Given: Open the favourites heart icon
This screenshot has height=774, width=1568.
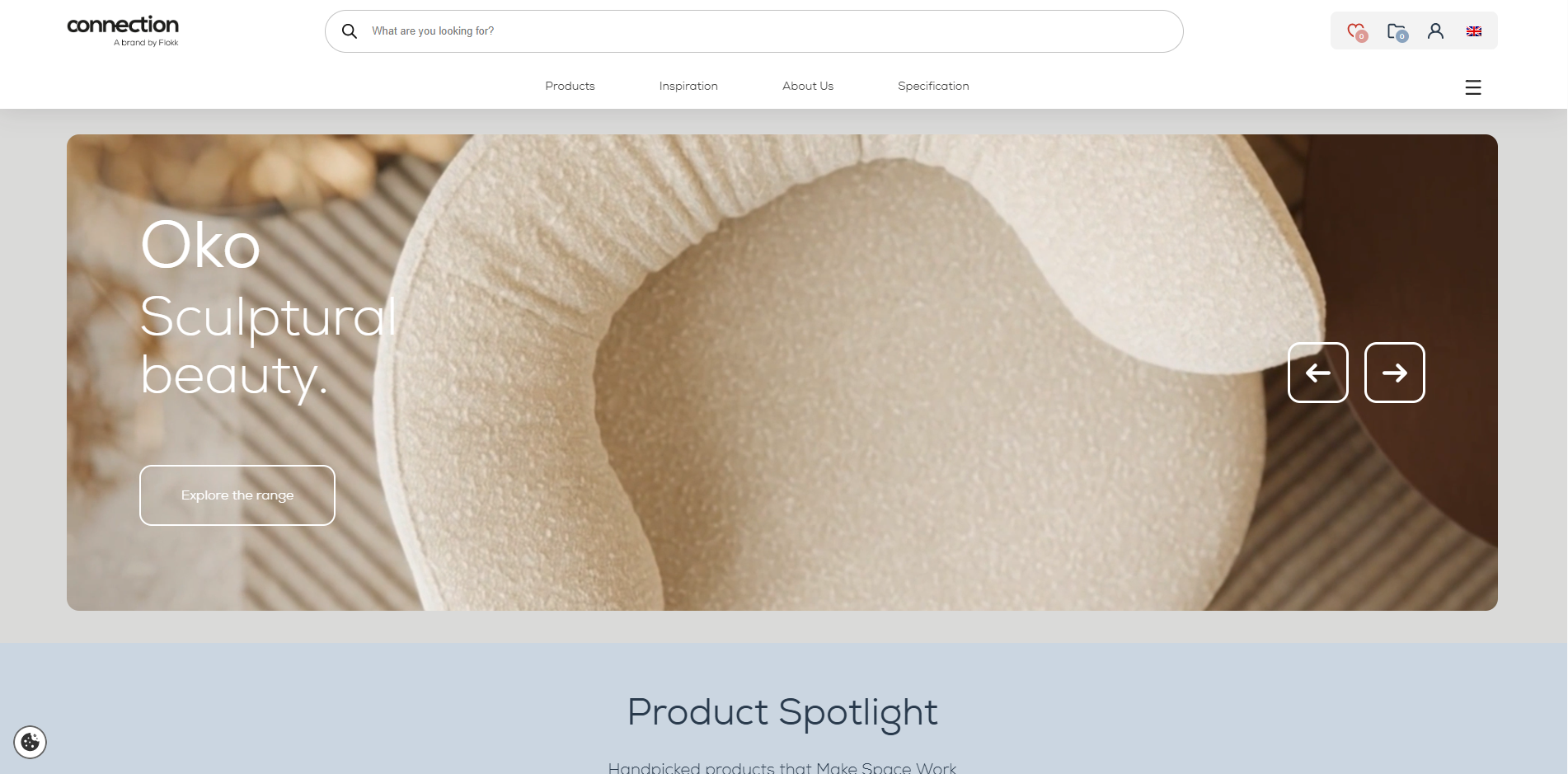Looking at the screenshot, I should click(1356, 31).
